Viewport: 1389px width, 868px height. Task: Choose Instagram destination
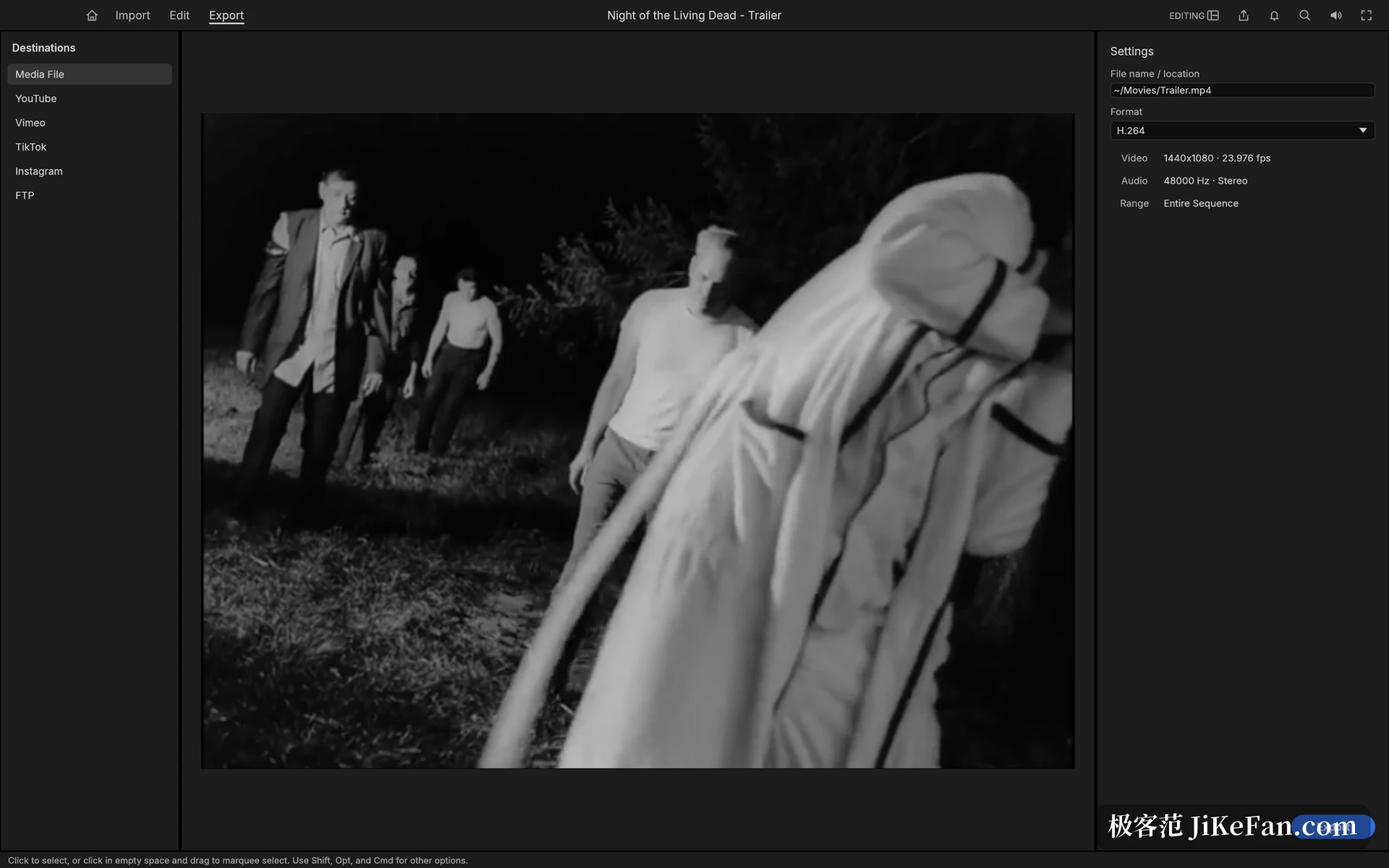pyautogui.click(x=90, y=171)
